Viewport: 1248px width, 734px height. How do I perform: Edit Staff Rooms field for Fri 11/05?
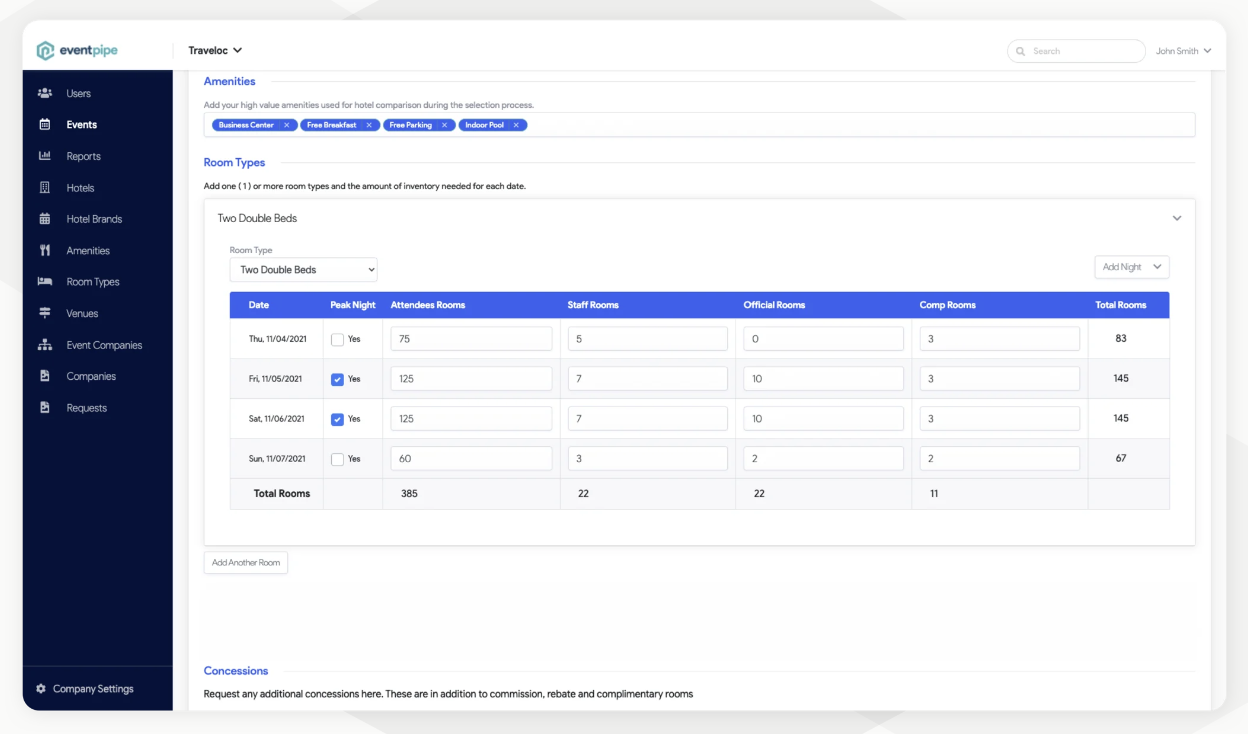(648, 379)
